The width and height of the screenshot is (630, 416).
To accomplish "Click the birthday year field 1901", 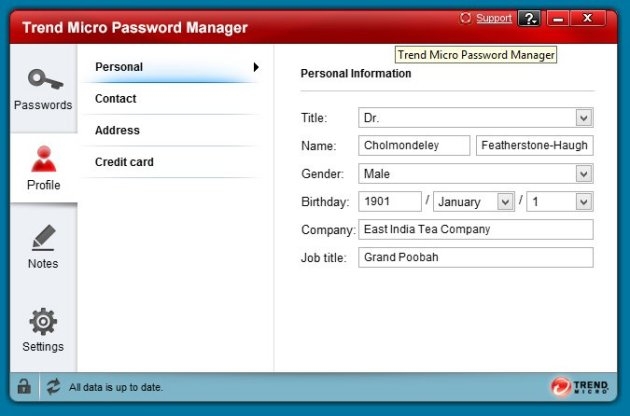I will (390, 201).
